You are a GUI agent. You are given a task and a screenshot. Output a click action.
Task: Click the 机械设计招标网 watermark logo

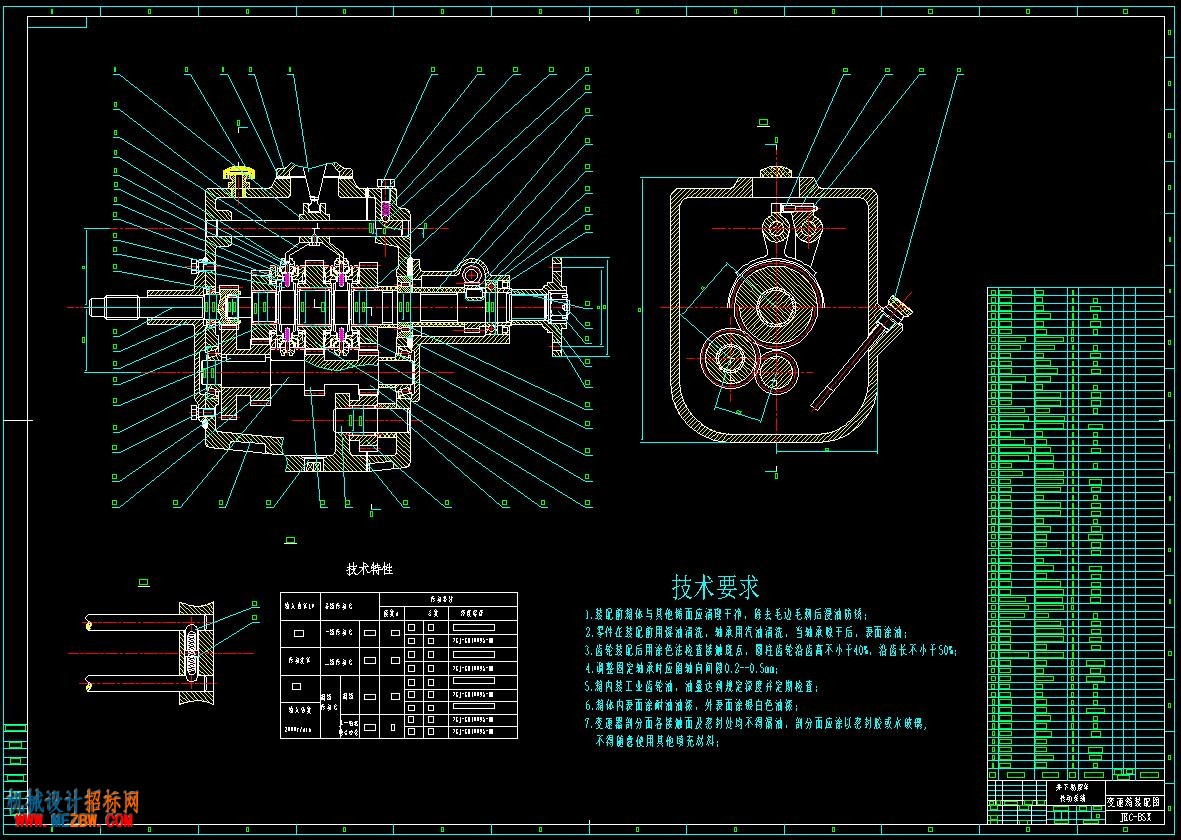click(x=72, y=801)
